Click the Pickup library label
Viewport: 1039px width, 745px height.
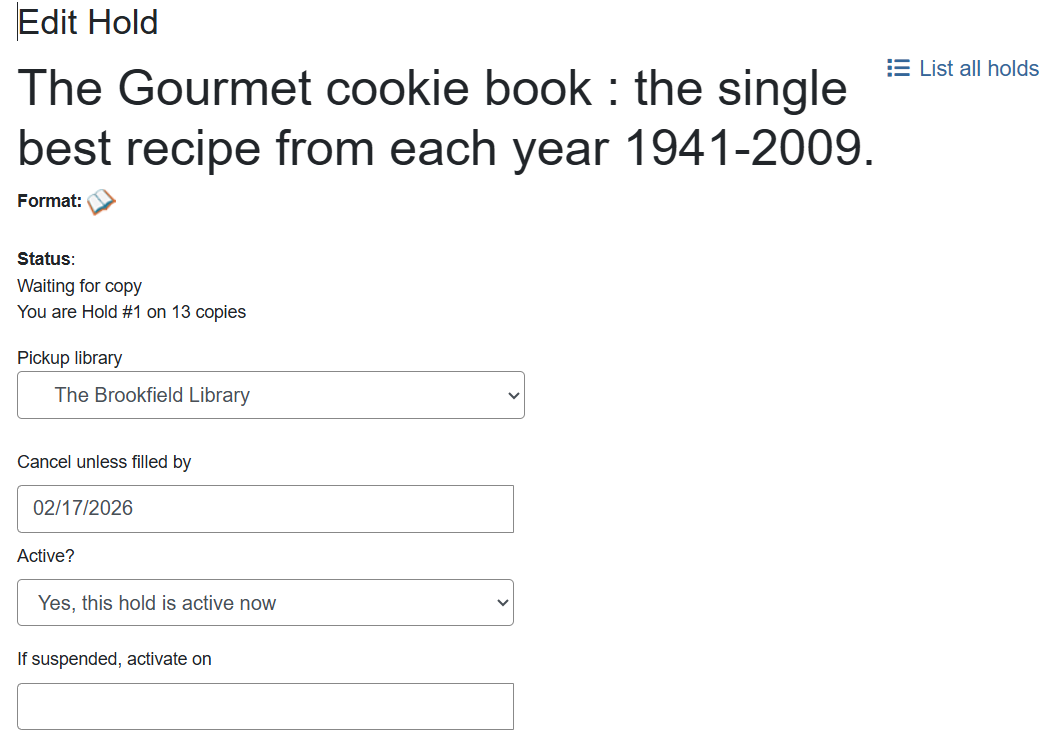[x=70, y=358]
